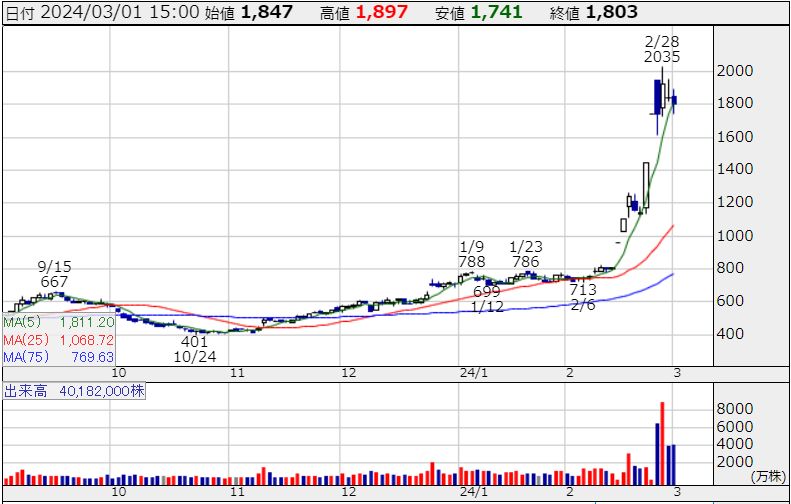Select the 1/9 high label 788
791x504 pixels.
tap(472, 262)
